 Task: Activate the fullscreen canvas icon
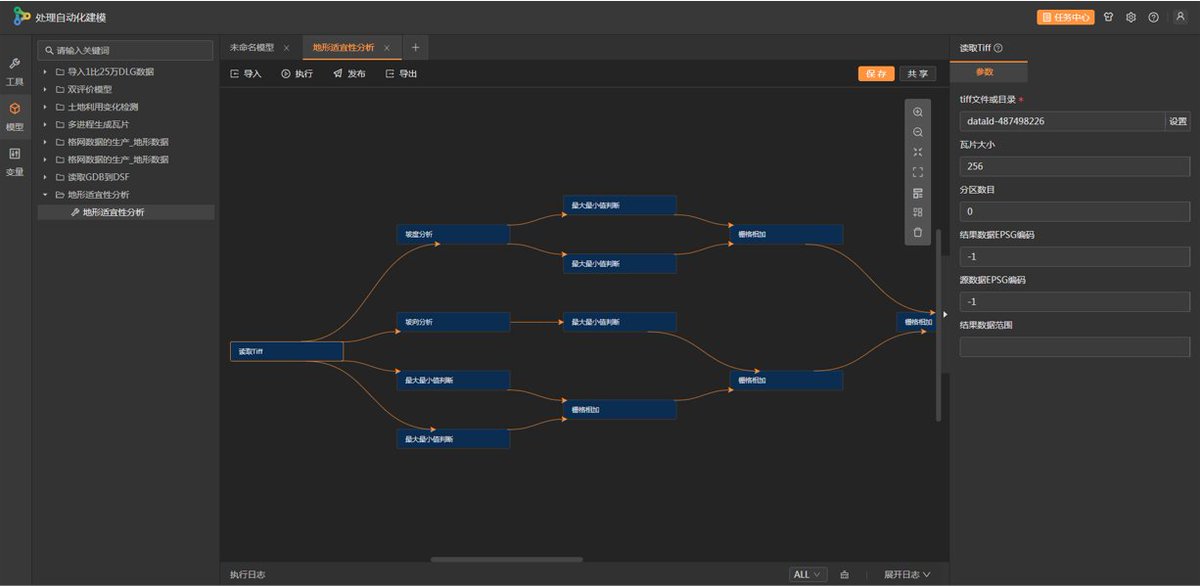click(x=917, y=172)
